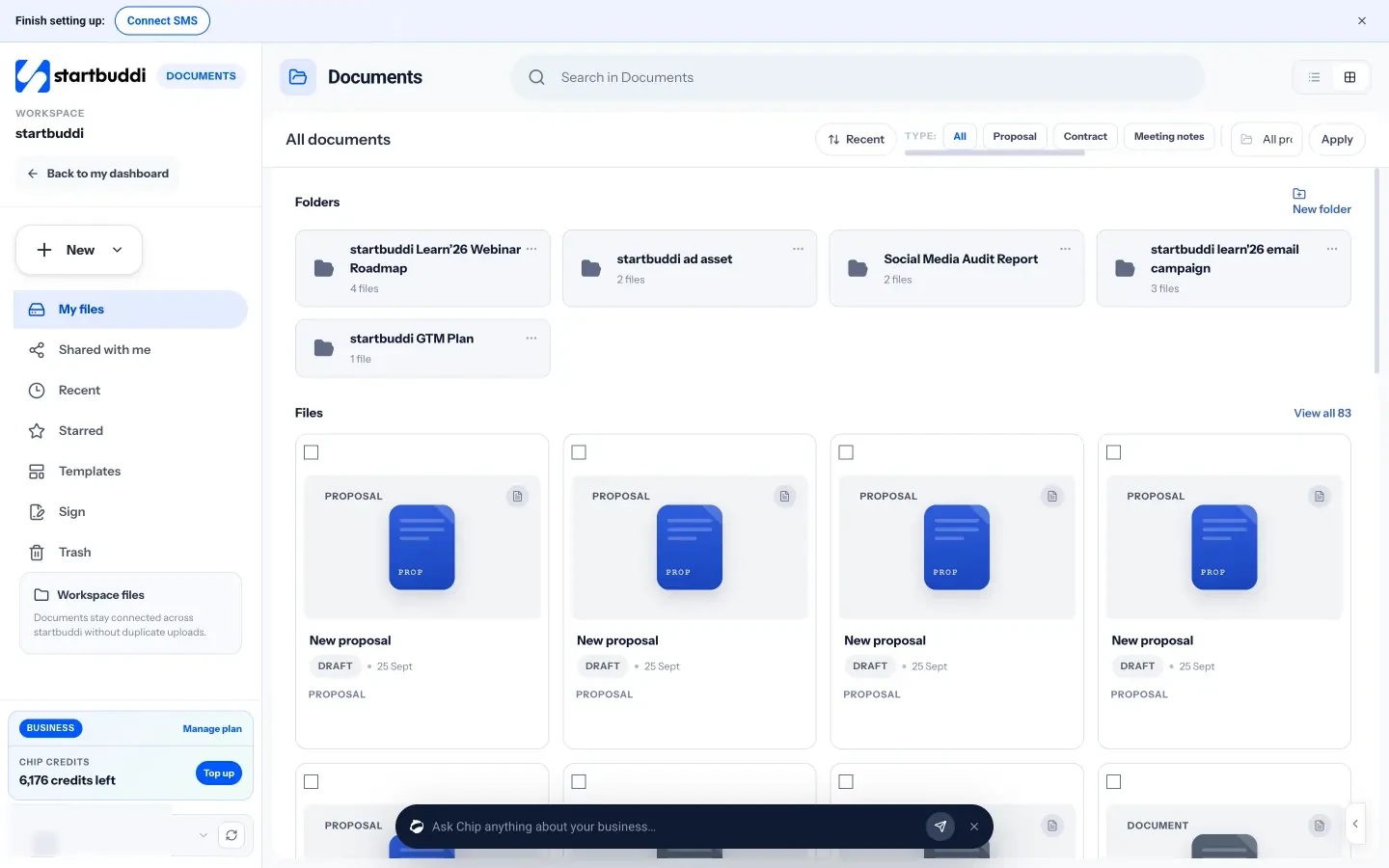Send message with Chip paper-plane icon

[x=940, y=827]
